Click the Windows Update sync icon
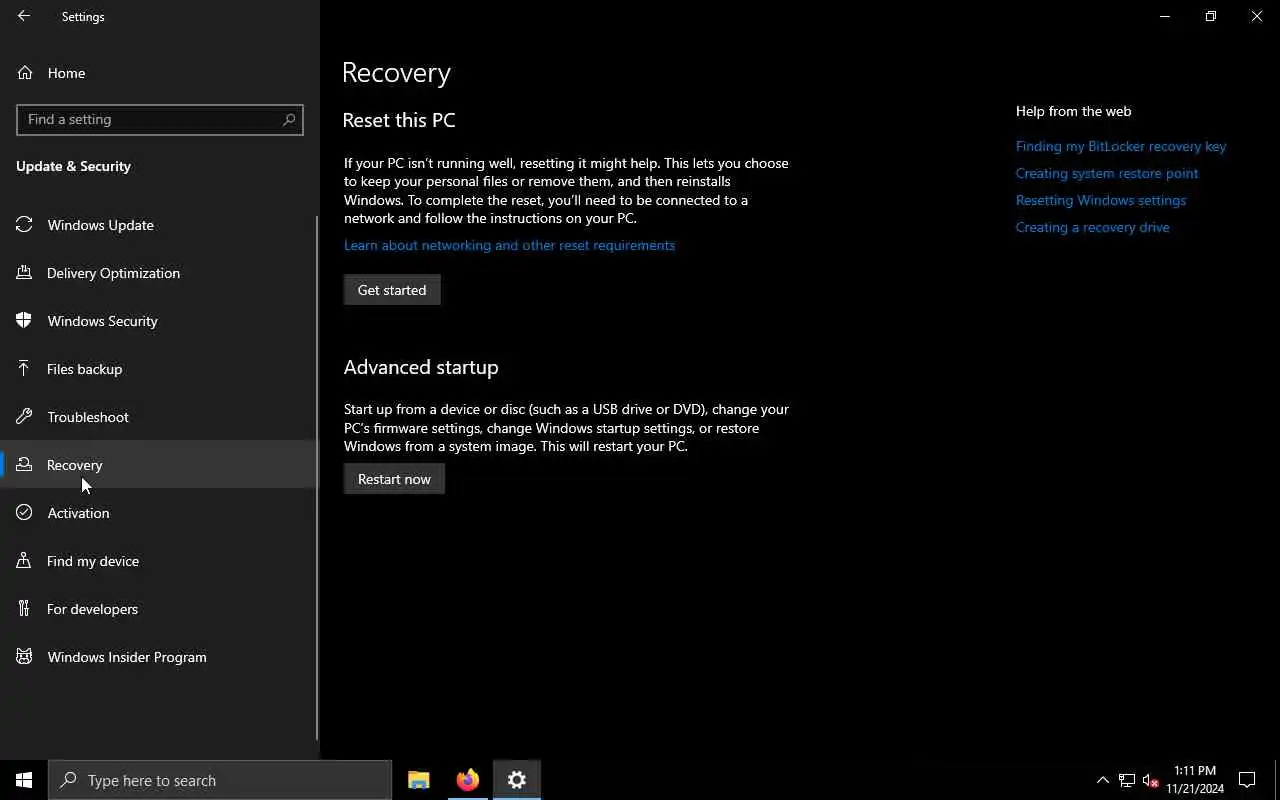This screenshot has width=1280, height=800. point(25,225)
